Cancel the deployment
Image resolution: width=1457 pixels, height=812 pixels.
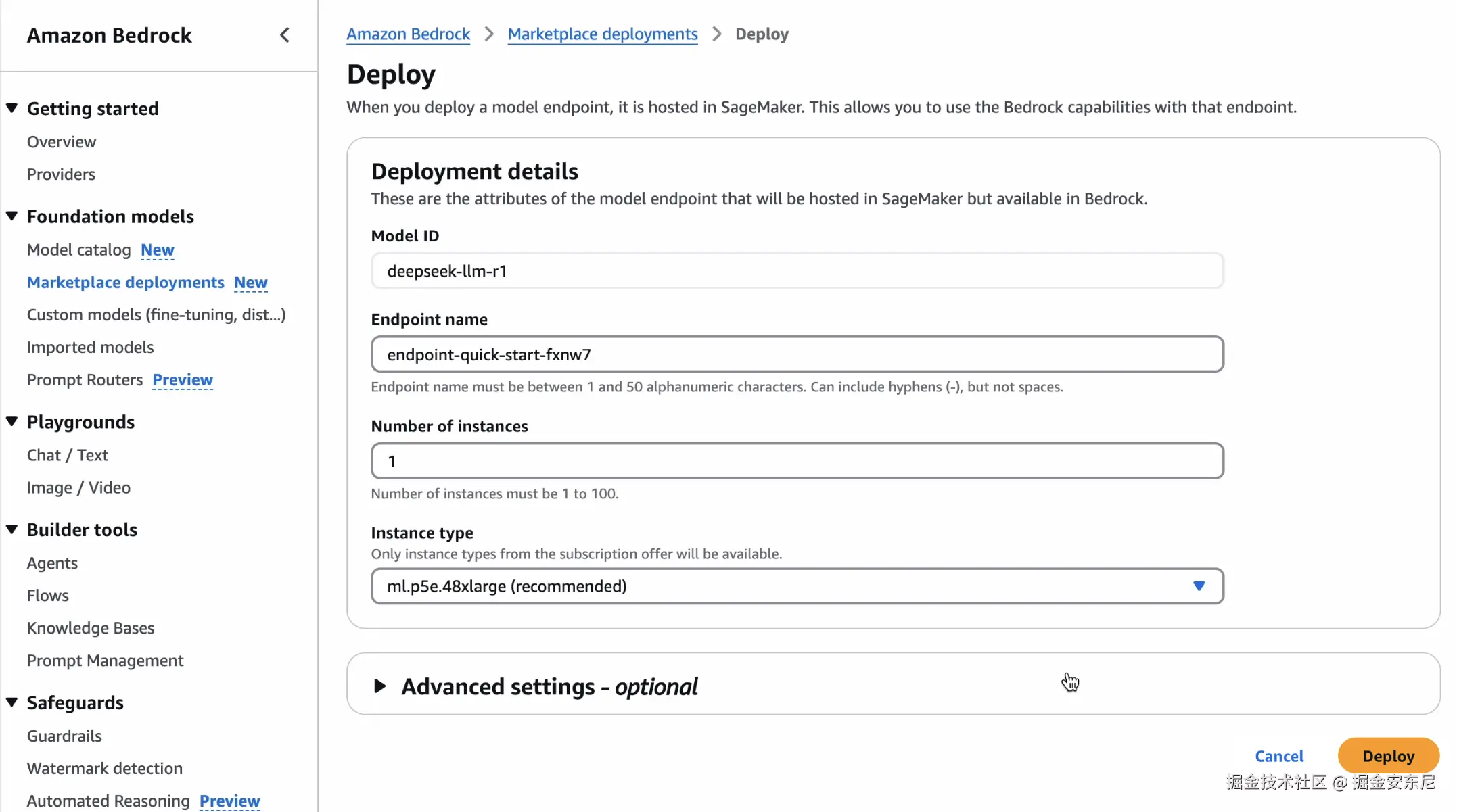[1278, 756]
